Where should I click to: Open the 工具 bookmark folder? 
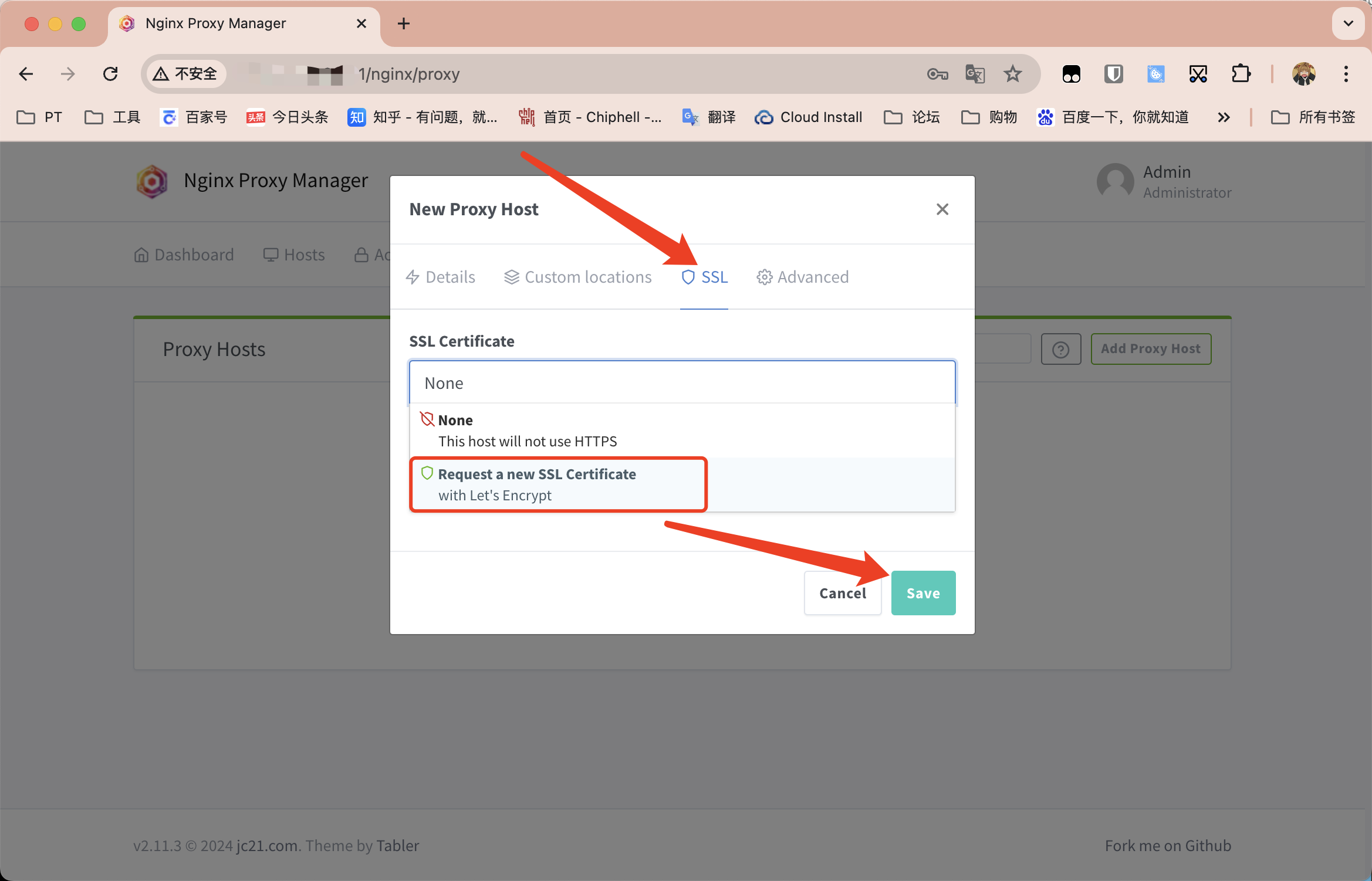point(113,117)
